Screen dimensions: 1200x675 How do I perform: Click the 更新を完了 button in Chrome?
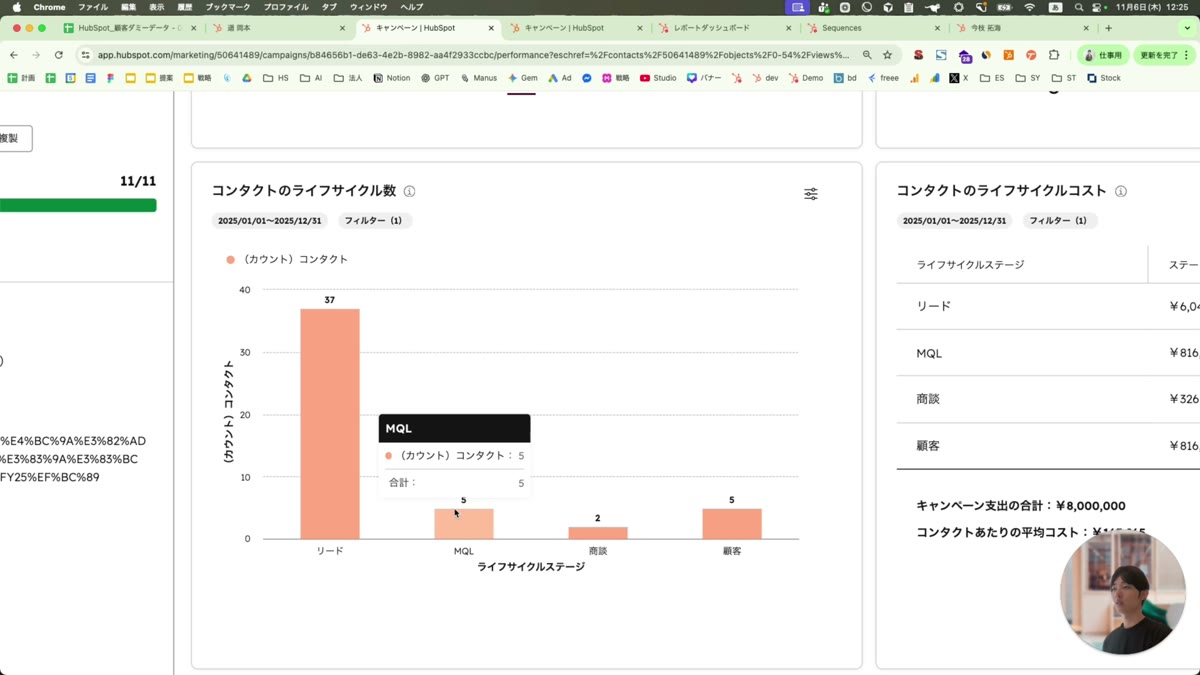[x=1160, y=55]
